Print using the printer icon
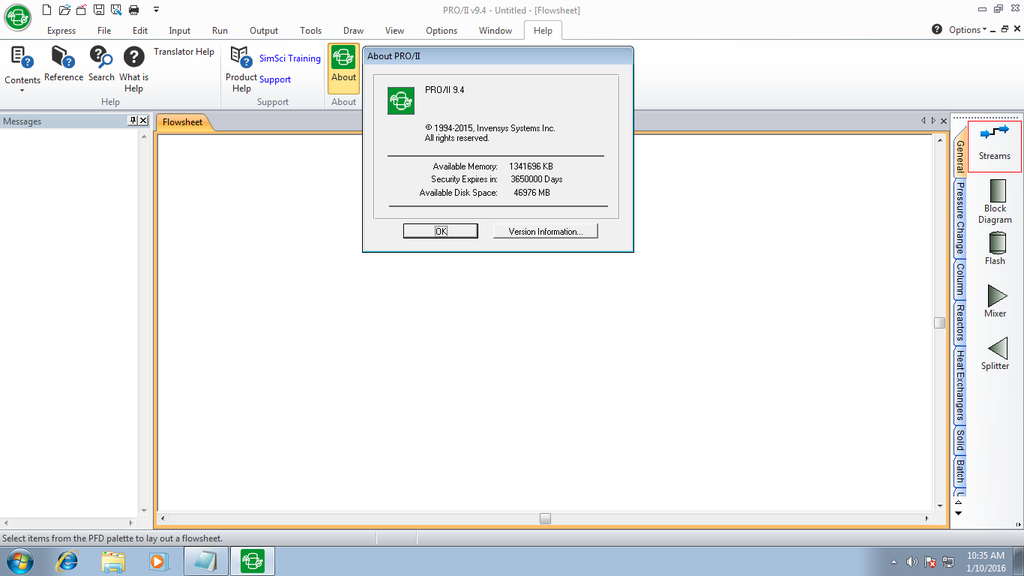This screenshot has height=576, width=1024. point(134,10)
